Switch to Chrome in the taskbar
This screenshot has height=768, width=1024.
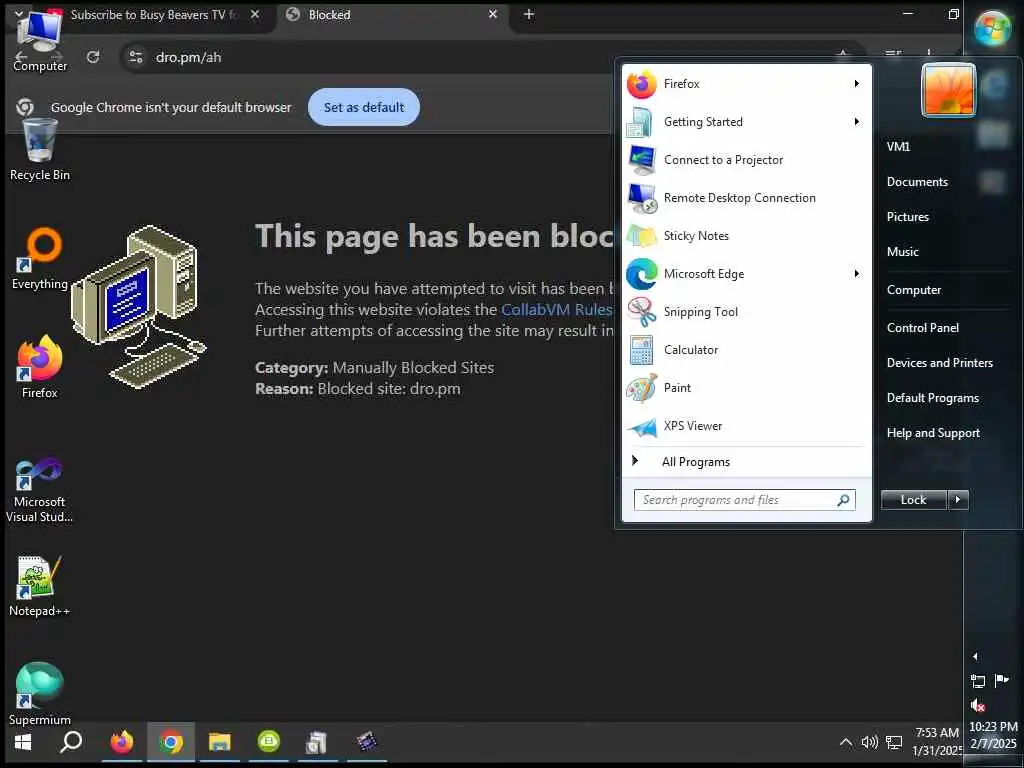(170, 742)
